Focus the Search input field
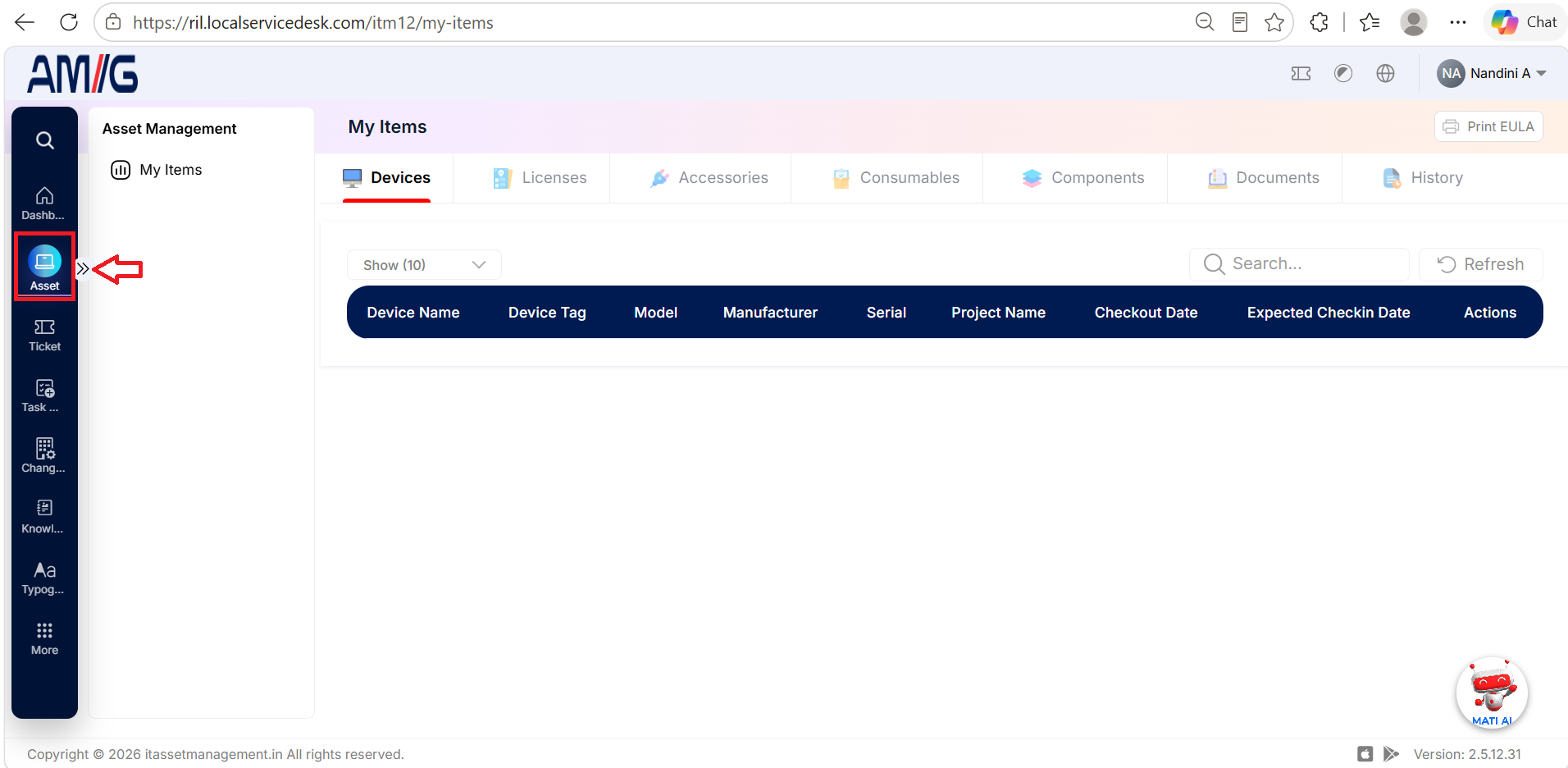This screenshot has width=1568, height=768. 1299,264
